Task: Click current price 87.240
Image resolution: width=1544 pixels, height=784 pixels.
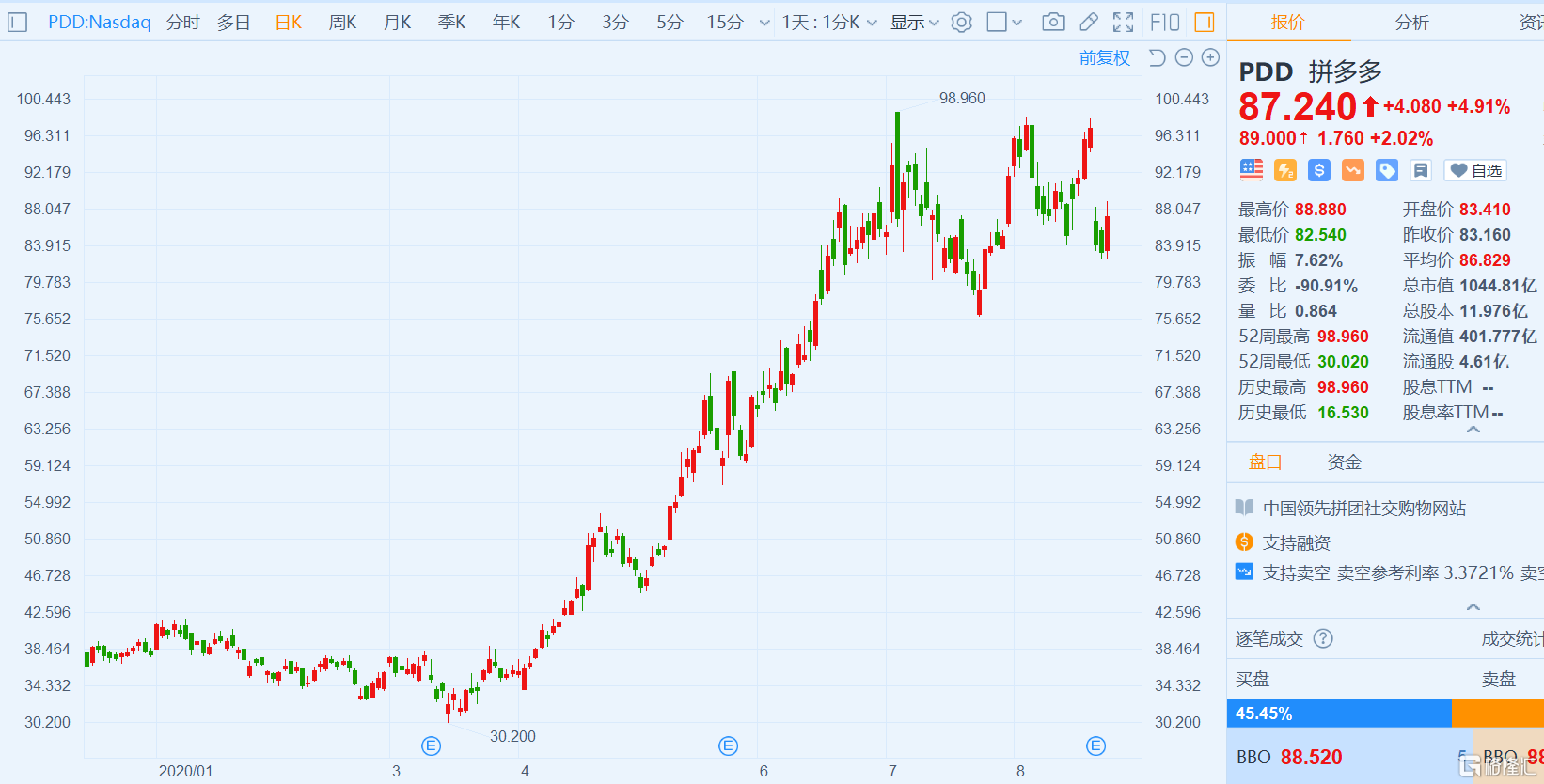Action: tap(1298, 107)
